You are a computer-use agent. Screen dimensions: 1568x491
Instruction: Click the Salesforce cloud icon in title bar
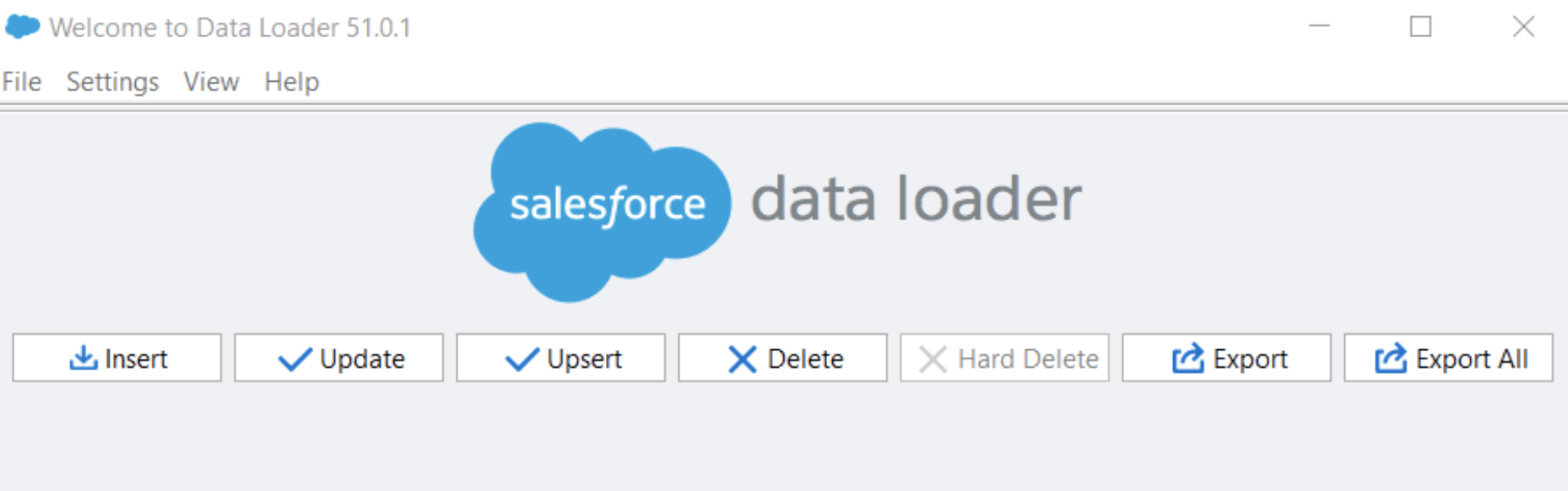click(23, 27)
